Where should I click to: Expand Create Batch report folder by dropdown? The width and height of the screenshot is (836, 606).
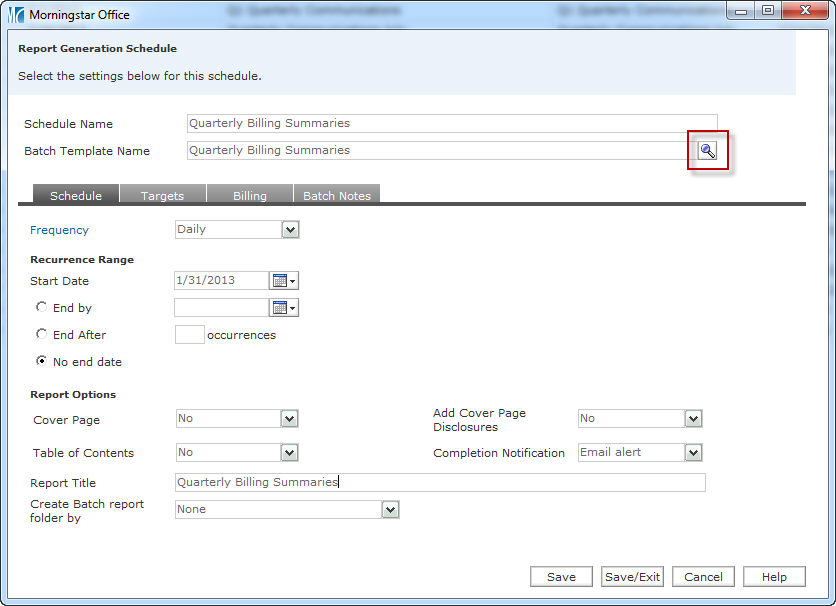[390, 510]
